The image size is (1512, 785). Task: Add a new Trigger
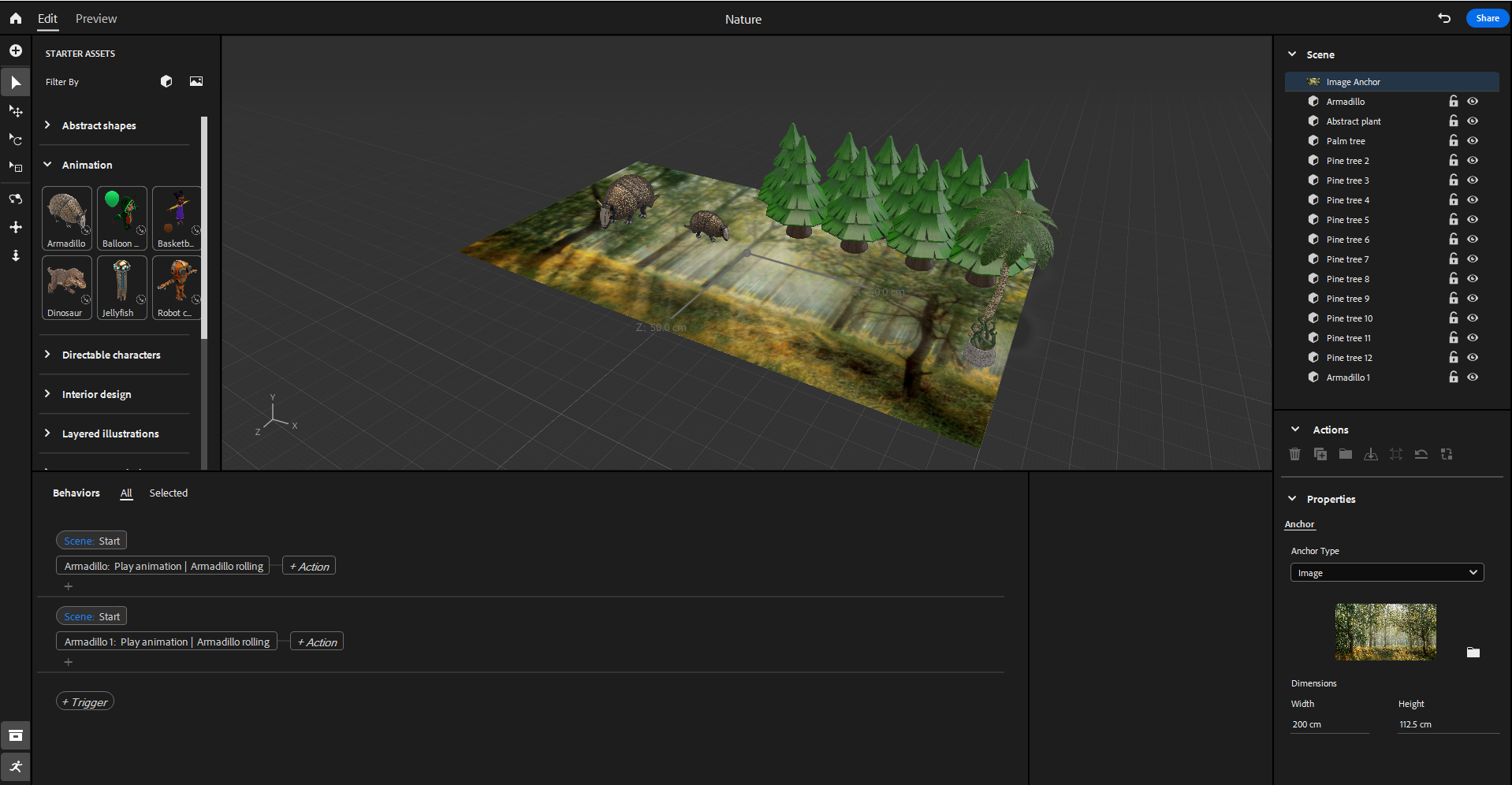[85, 701]
